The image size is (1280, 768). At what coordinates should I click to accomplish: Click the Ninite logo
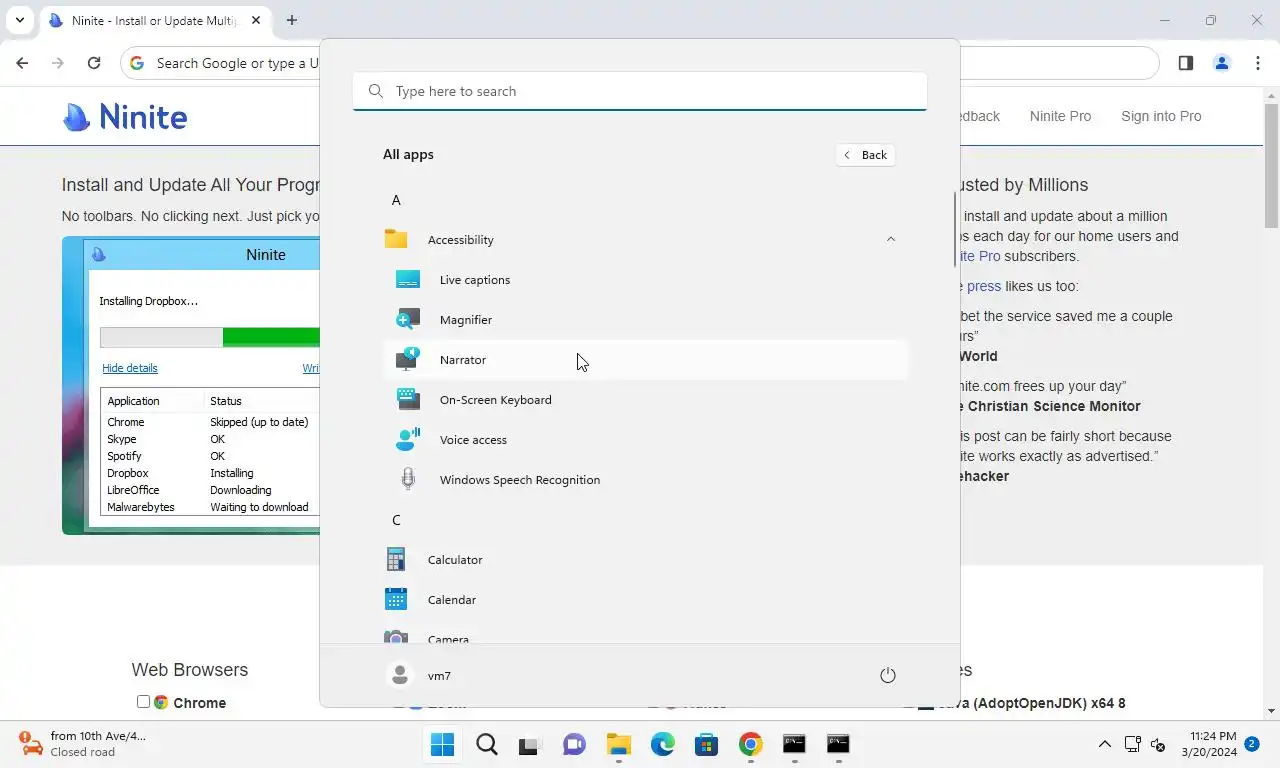coord(125,117)
